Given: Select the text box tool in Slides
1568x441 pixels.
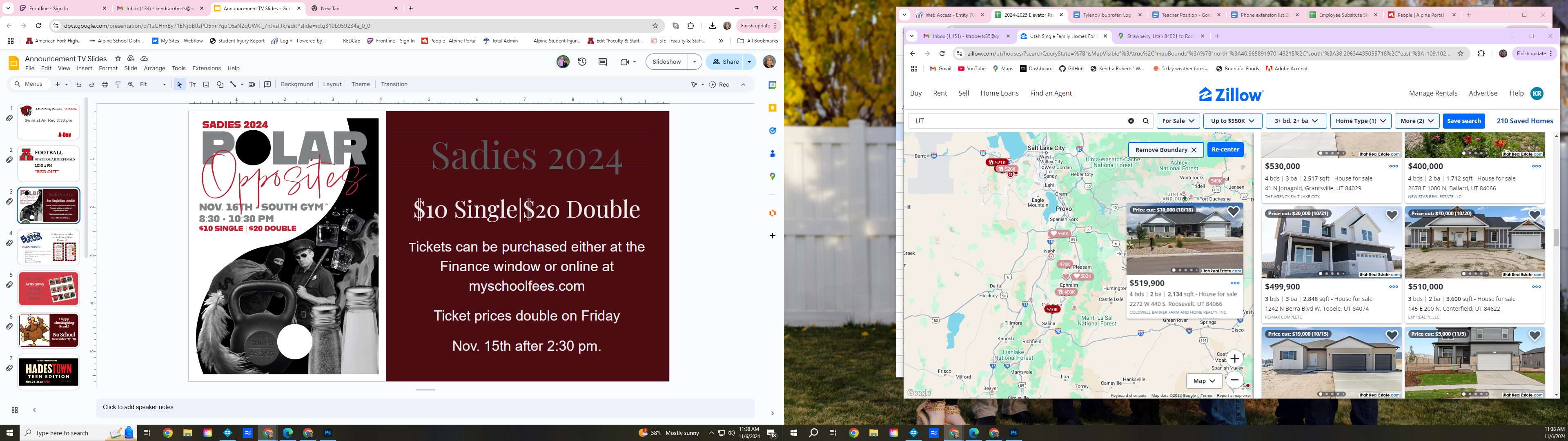Looking at the screenshot, I should click(192, 85).
